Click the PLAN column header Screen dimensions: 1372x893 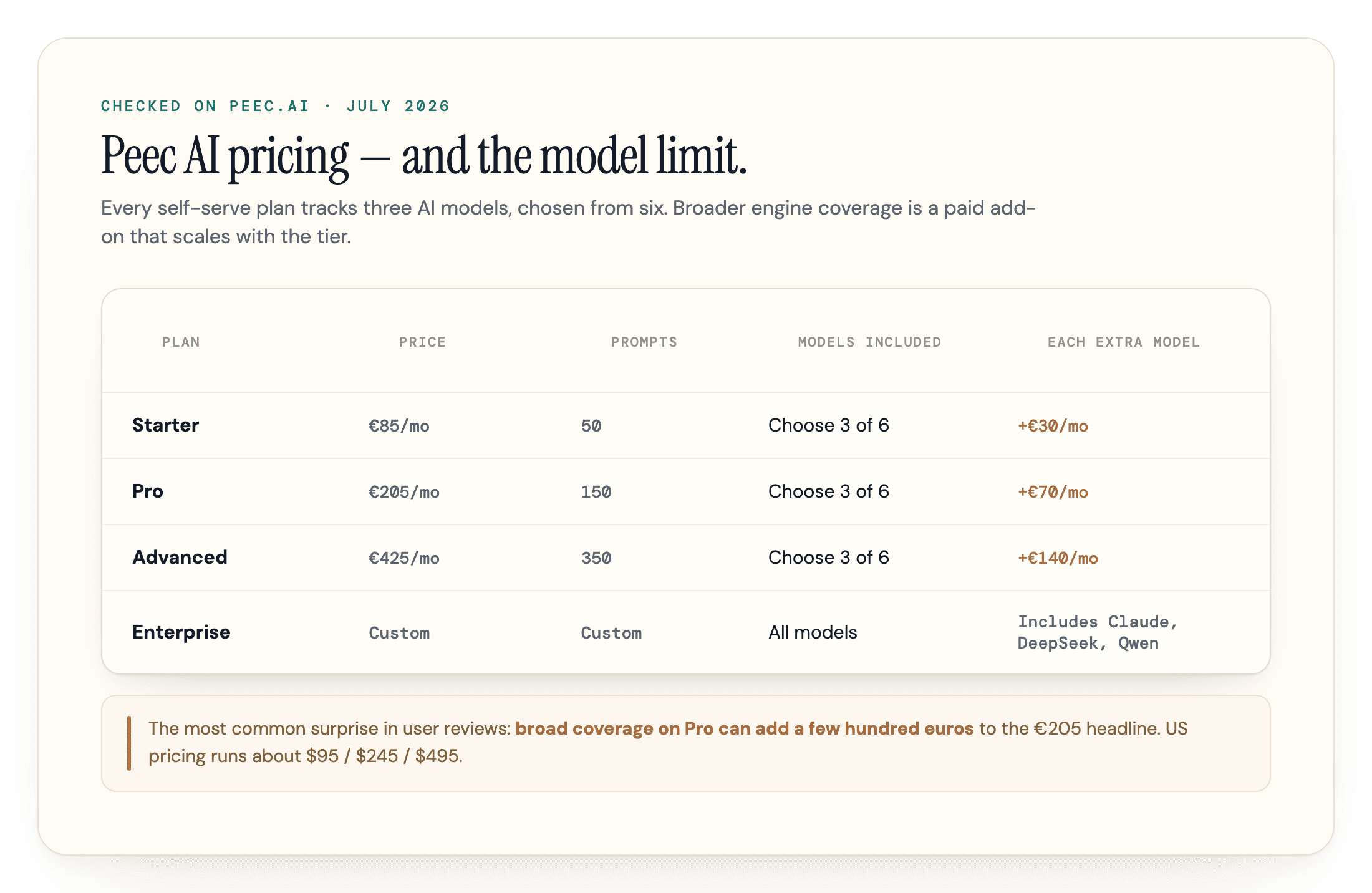pyautogui.click(x=181, y=342)
